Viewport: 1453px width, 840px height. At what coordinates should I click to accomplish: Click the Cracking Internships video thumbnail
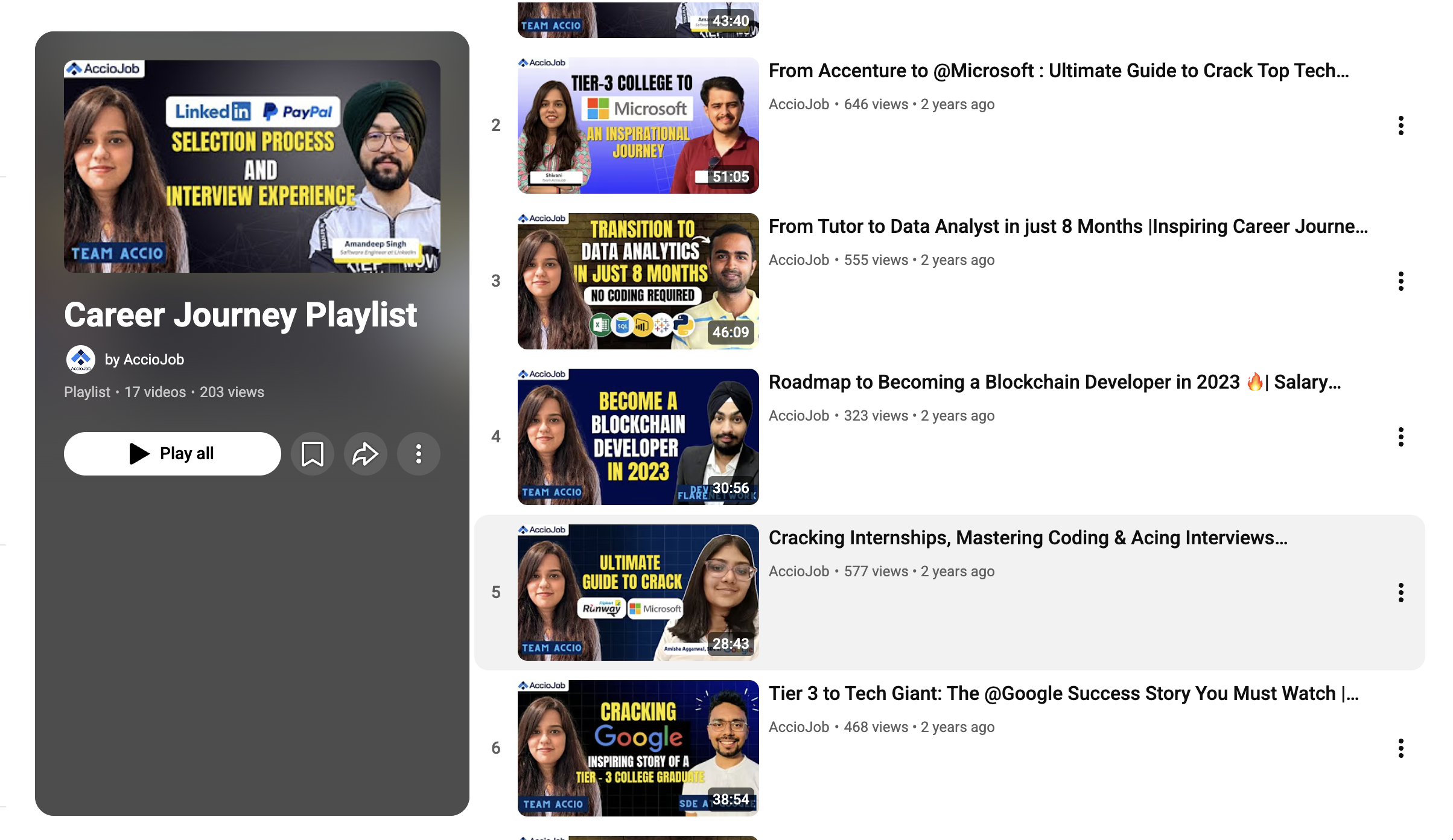(638, 592)
